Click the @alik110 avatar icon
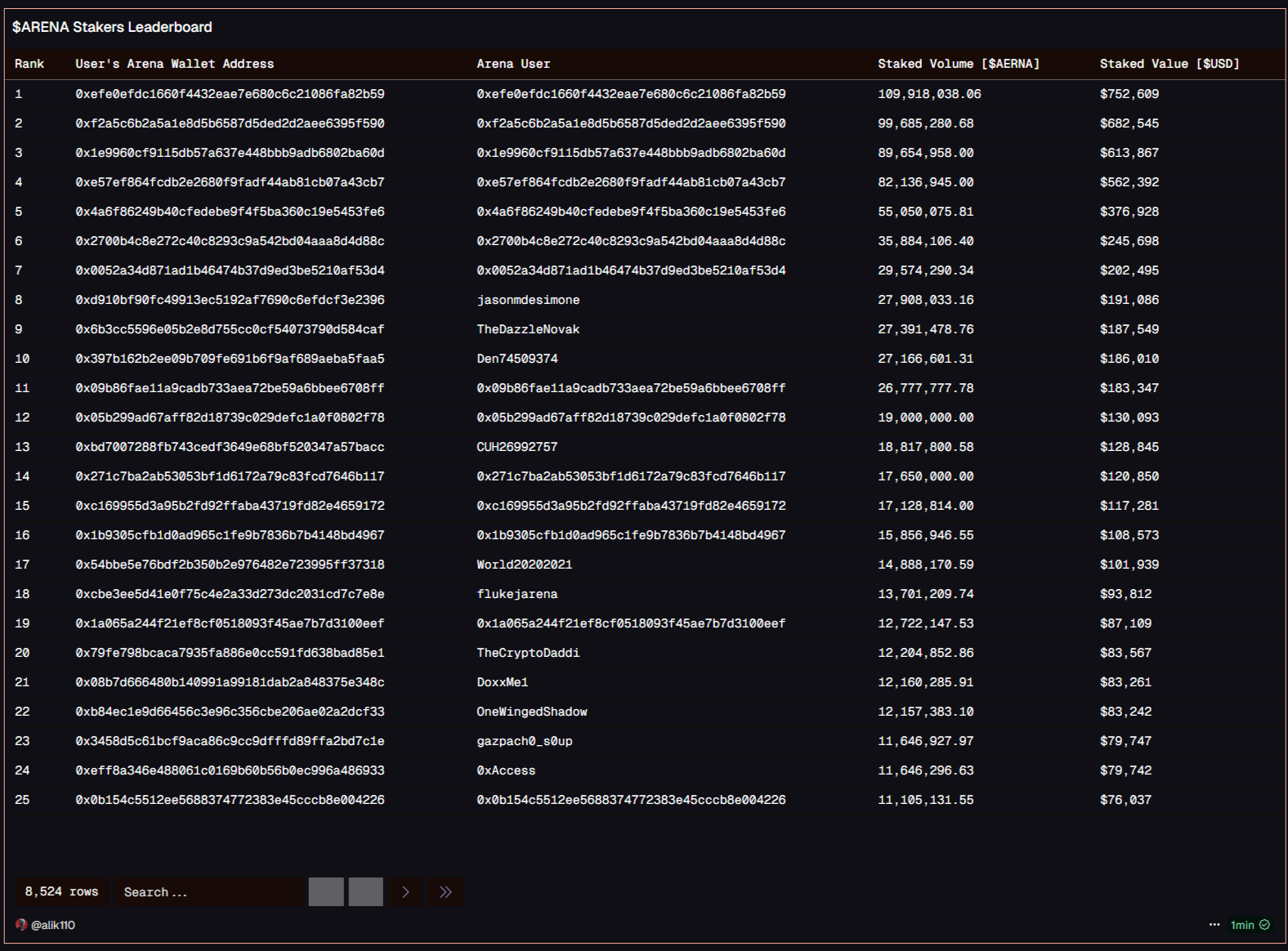 (x=21, y=925)
